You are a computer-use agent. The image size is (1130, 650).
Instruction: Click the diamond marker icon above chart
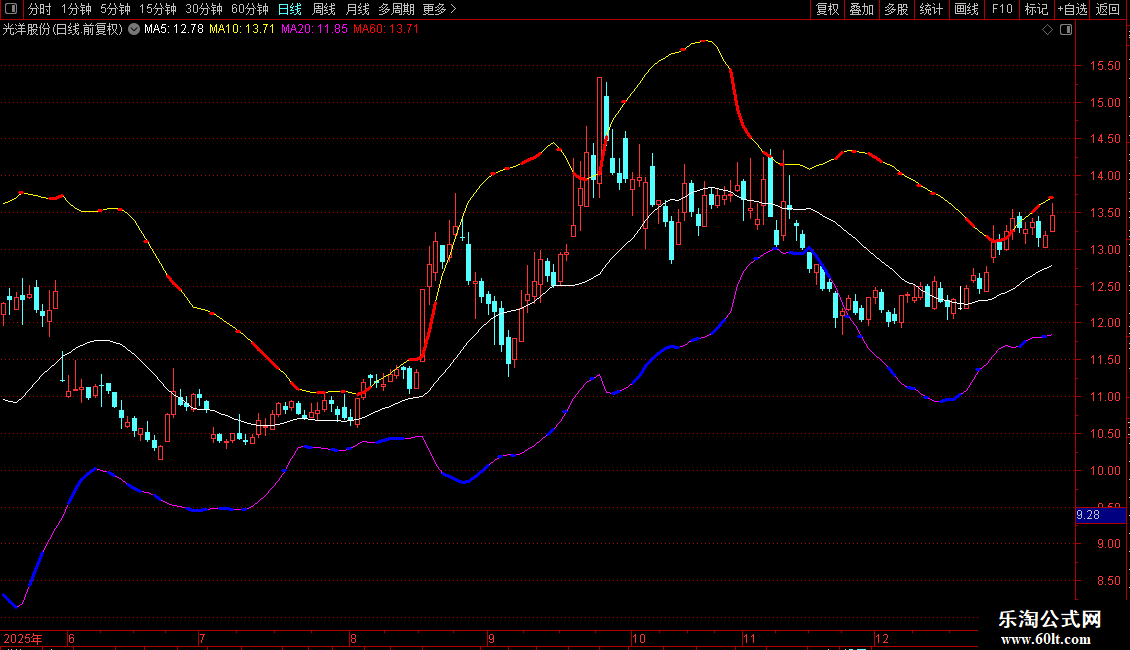pos(1048,30)
